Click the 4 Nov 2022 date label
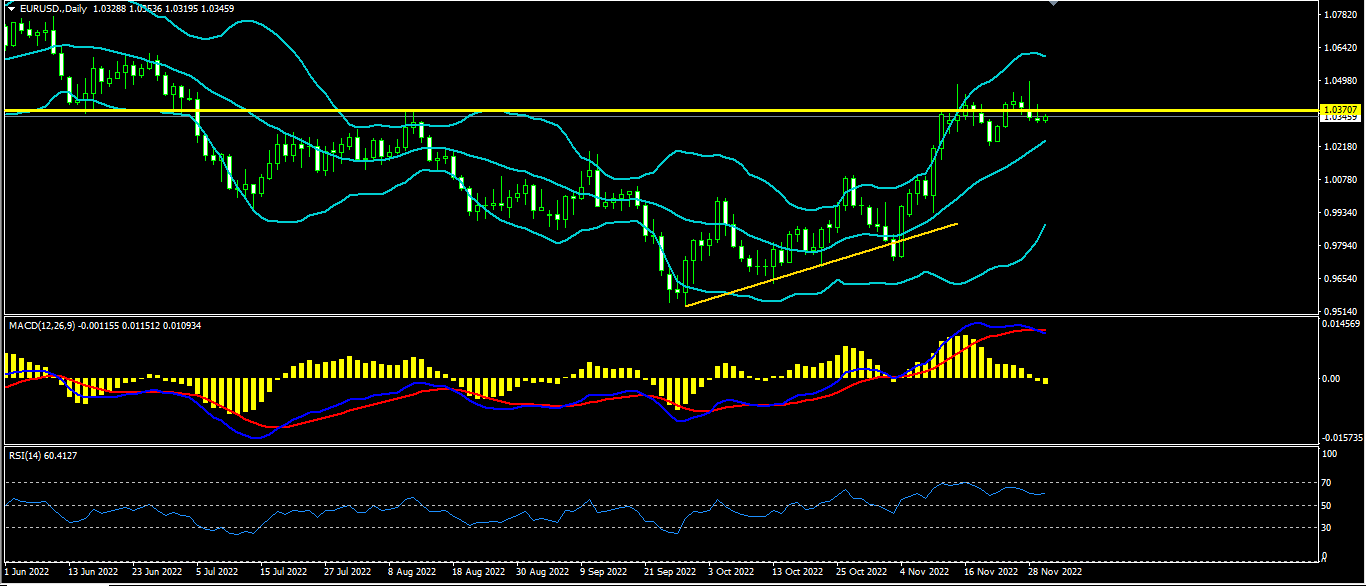Image resolution: width=1366 pixels, height=586 pixels. 925,573
